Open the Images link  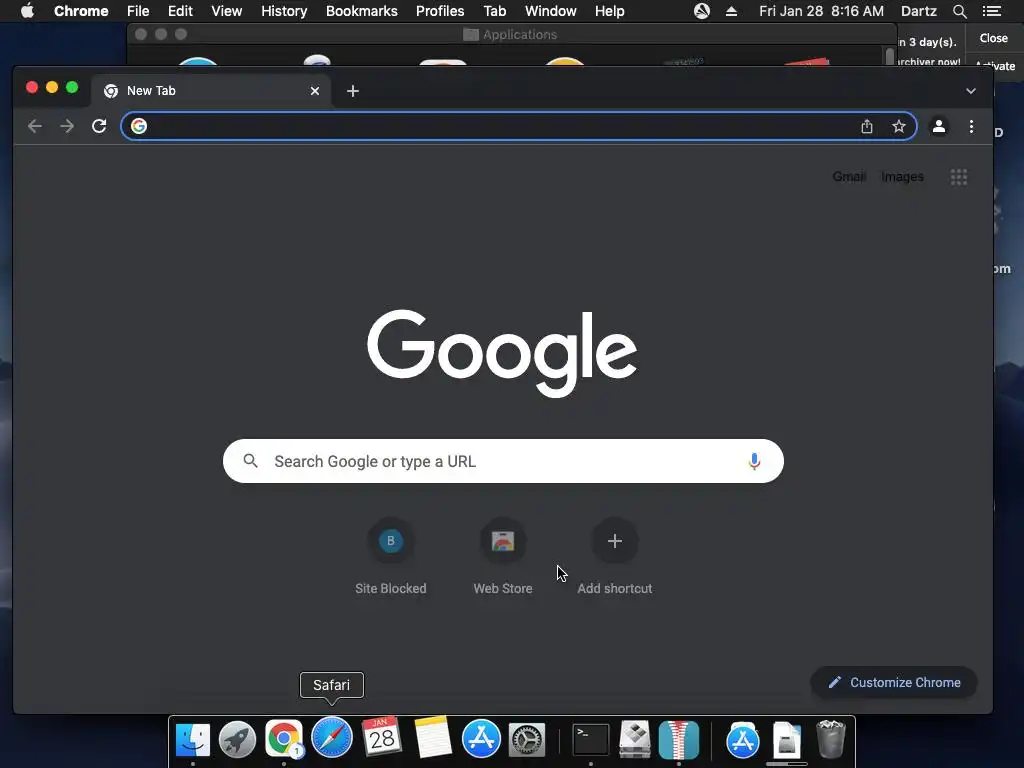click(x=902, y=177)
